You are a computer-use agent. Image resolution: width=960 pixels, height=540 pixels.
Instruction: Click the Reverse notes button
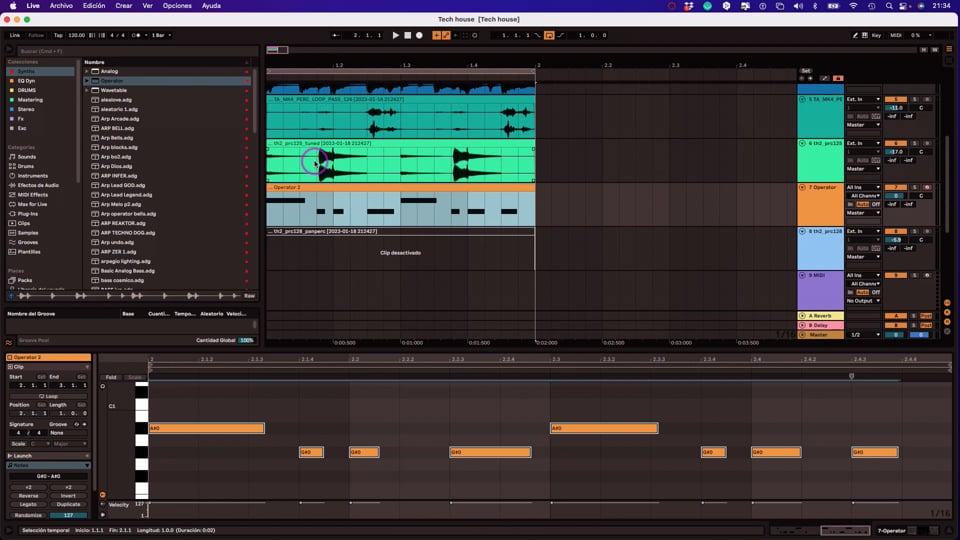click(28, 496)
